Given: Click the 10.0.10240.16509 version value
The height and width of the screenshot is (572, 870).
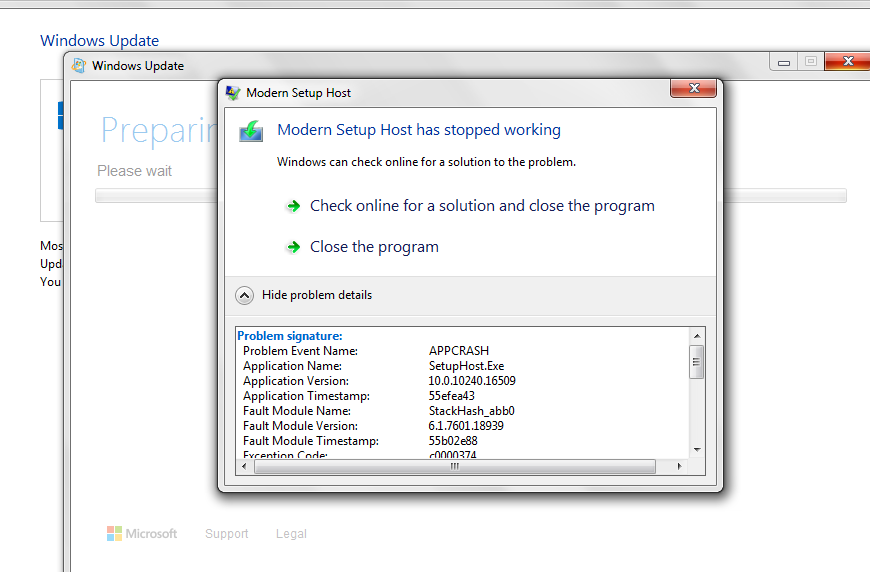Looking at the screenshot, I should [x=472, y=381].
